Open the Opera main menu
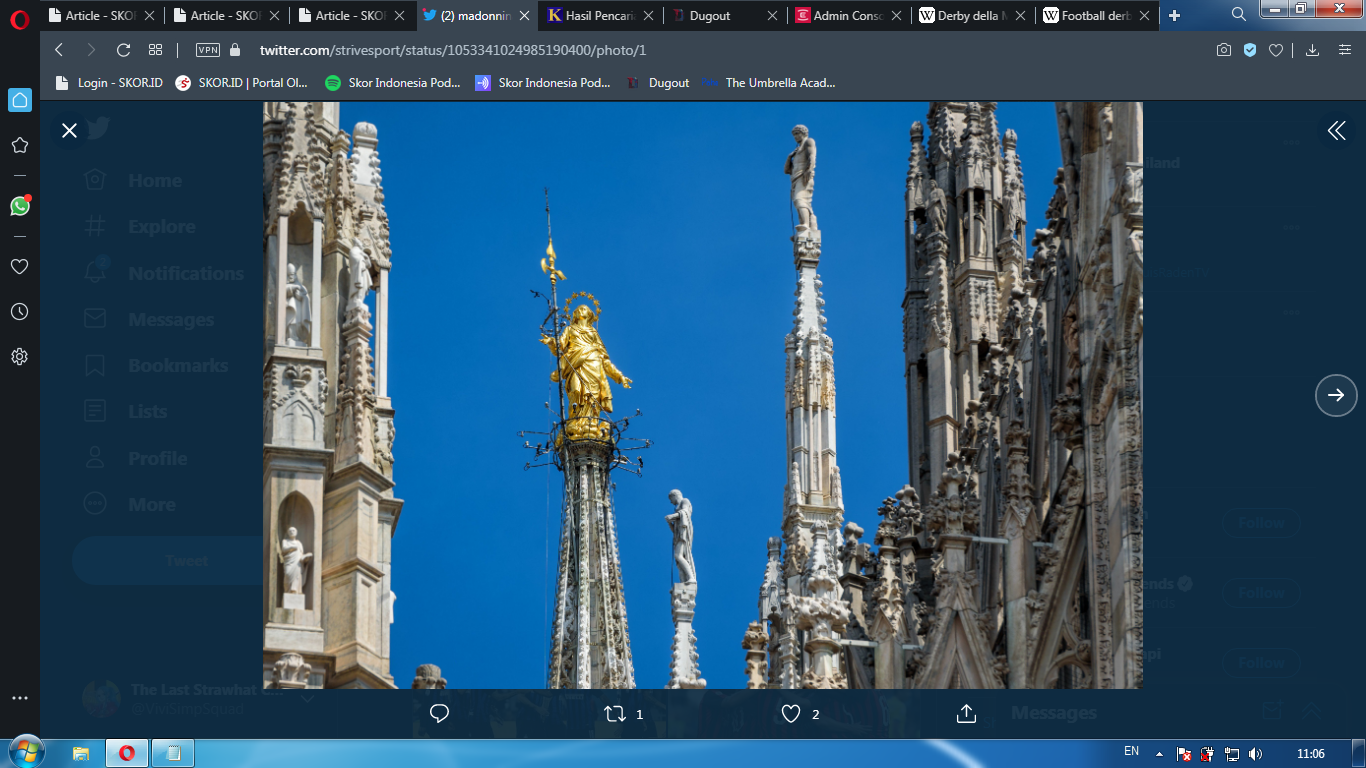Screen dimensions: 1366x768 click(x=20, y=18)
